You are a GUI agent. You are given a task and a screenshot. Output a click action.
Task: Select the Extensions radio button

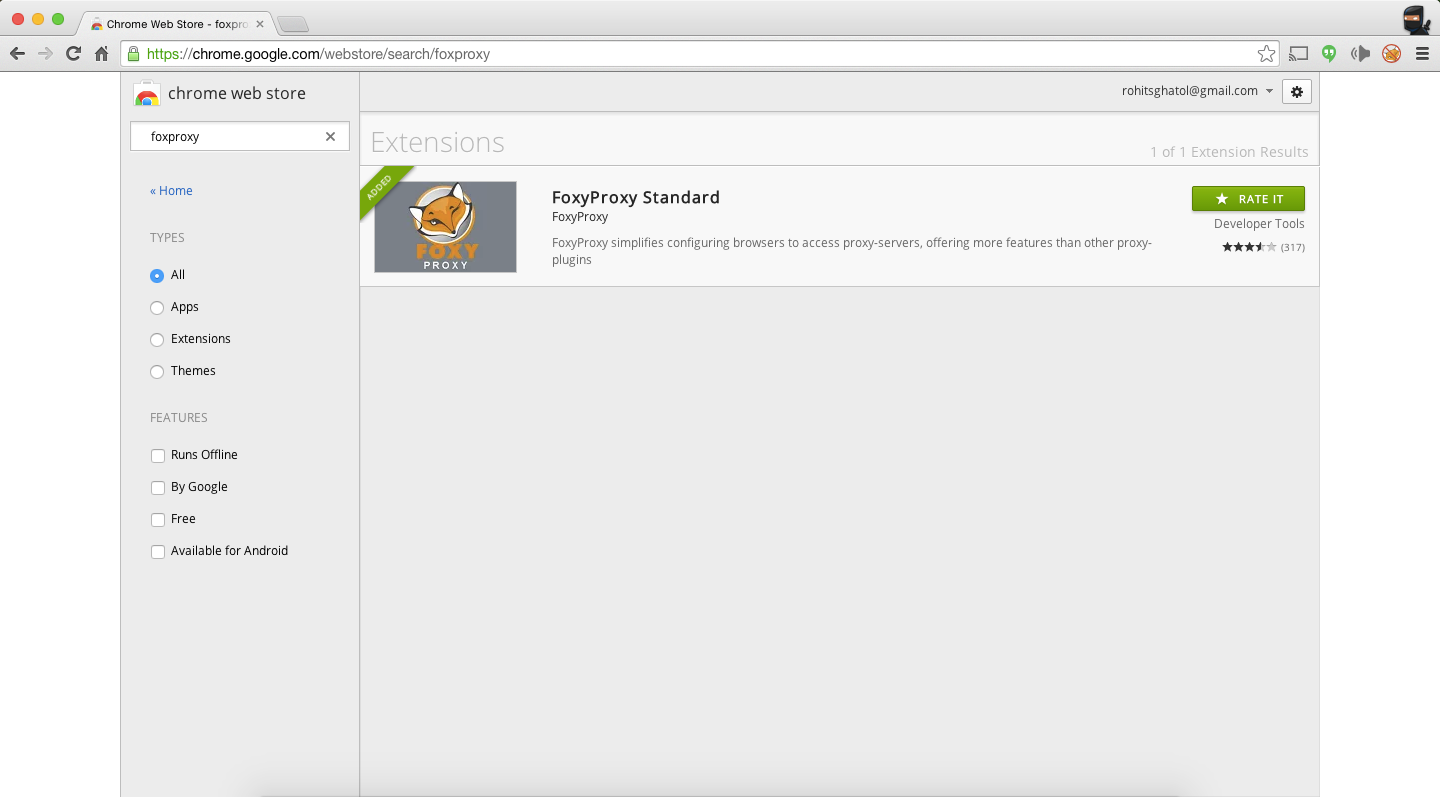click(157, 339)
